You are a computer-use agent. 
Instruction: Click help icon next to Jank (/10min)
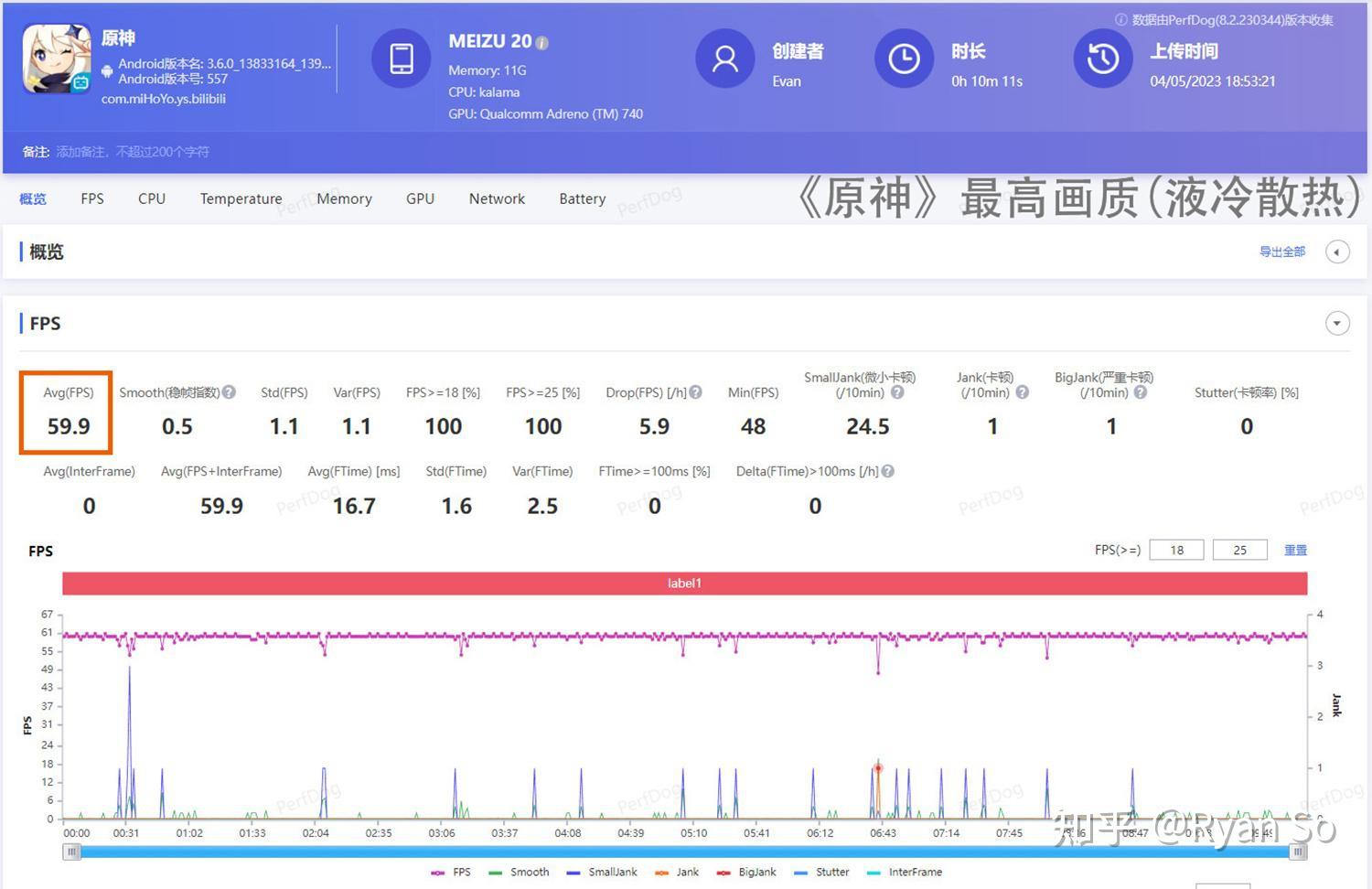click(x=1023, y=391)
